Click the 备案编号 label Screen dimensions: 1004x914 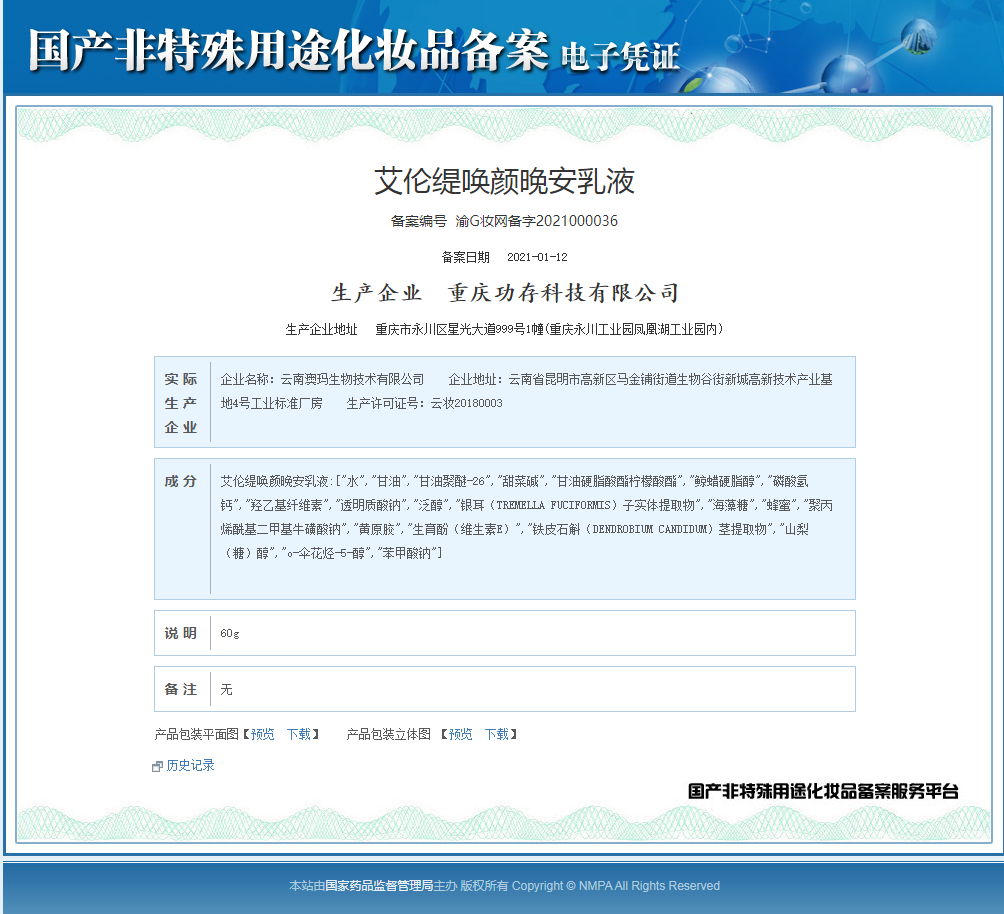pos(419,221)
